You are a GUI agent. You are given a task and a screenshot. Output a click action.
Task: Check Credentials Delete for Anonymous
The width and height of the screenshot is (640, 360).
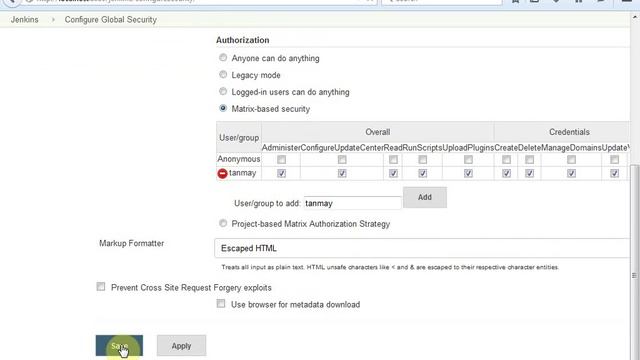[x=529, y=160]
